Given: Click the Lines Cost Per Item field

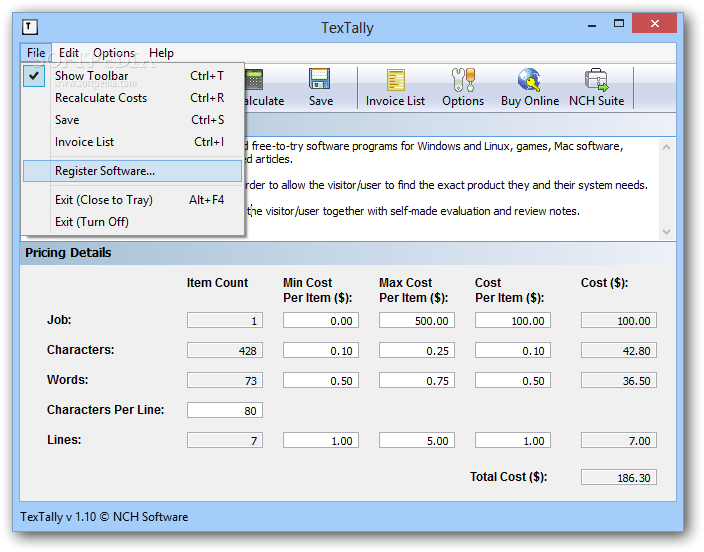Looking at the screenshot, I should 513,441.
